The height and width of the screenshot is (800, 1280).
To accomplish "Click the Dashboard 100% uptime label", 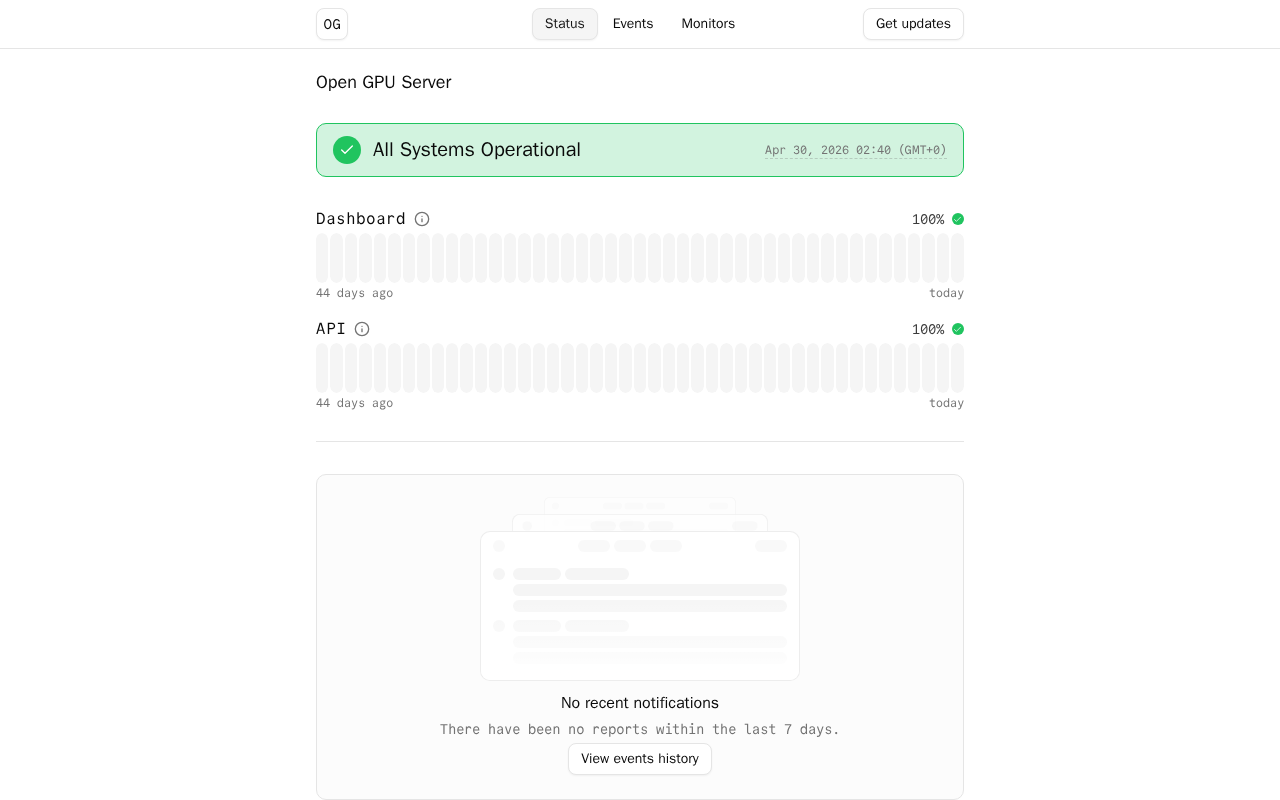I will [x=928, y=219].
